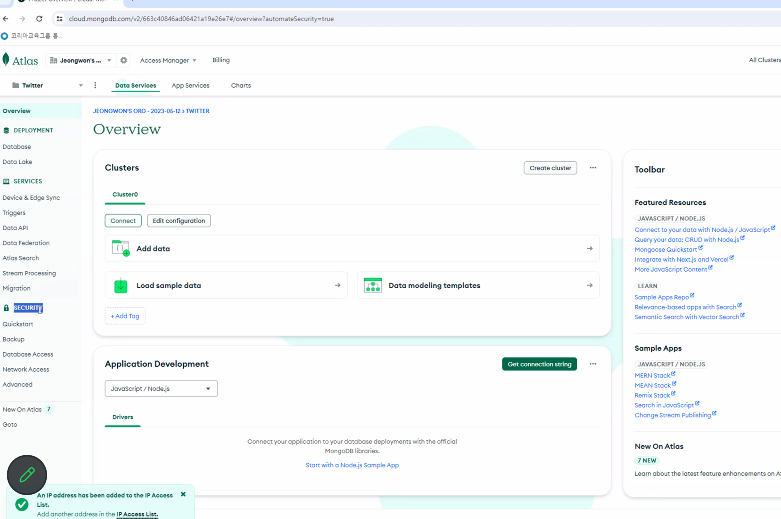Click the organization building icon beside Jeongwon's
781x519 pixels.
[53, 60]
